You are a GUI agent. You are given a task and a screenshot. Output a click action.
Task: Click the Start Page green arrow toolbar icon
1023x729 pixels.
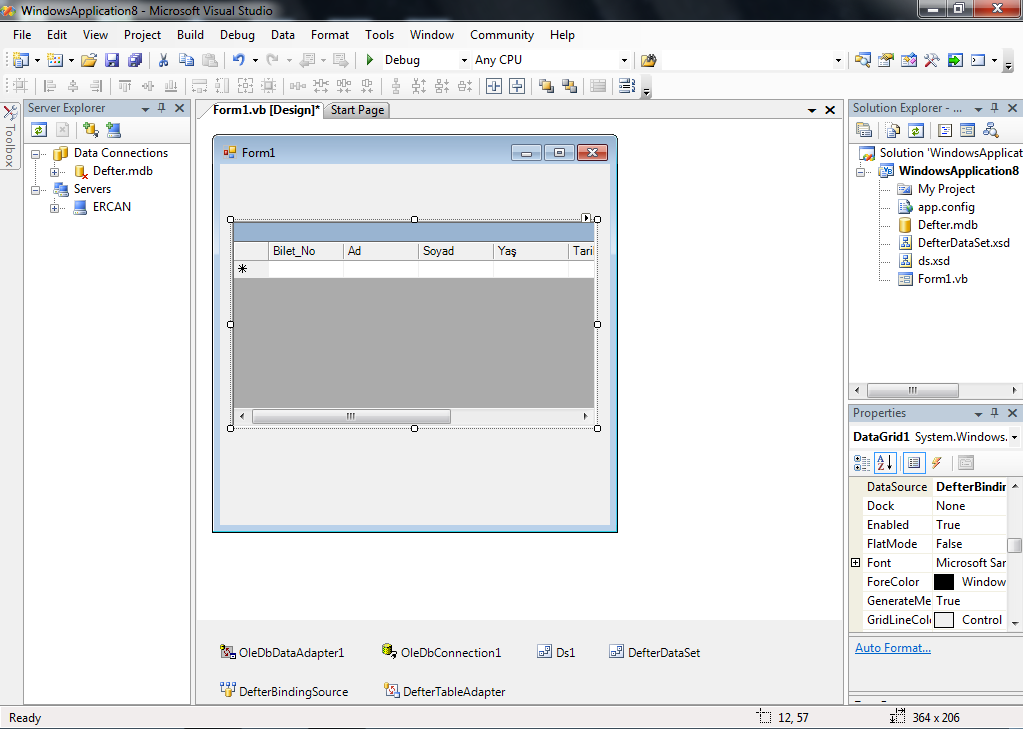coord(954,60)
